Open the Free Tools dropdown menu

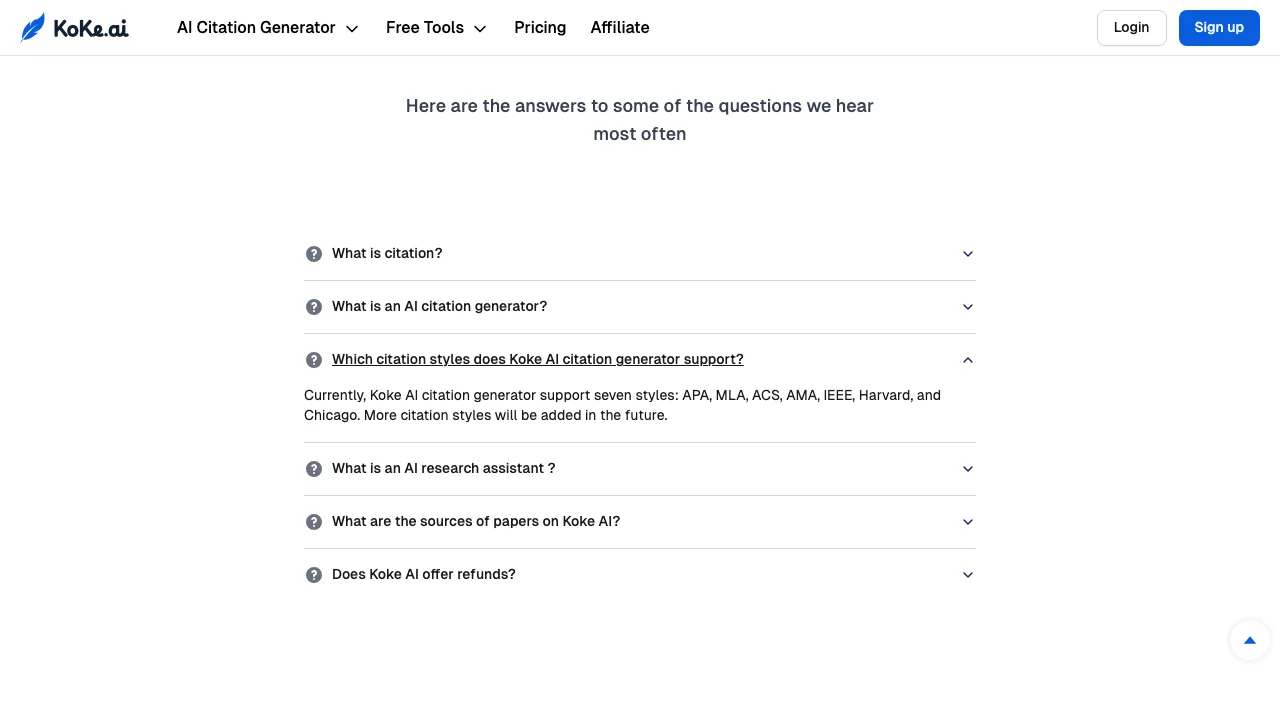436,28
